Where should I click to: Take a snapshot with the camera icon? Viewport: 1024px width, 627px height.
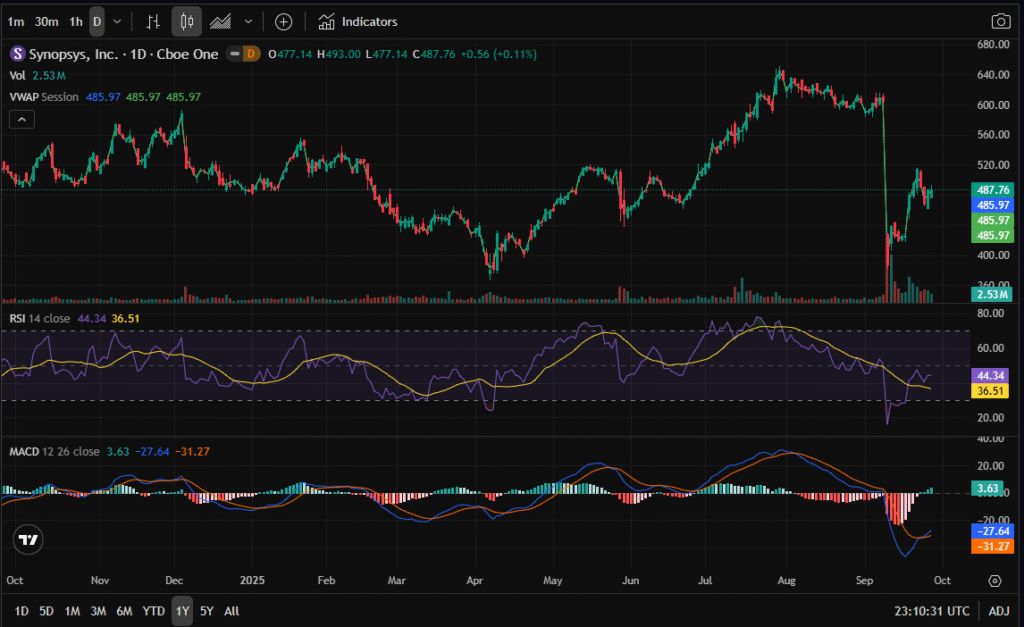(999, 21)
